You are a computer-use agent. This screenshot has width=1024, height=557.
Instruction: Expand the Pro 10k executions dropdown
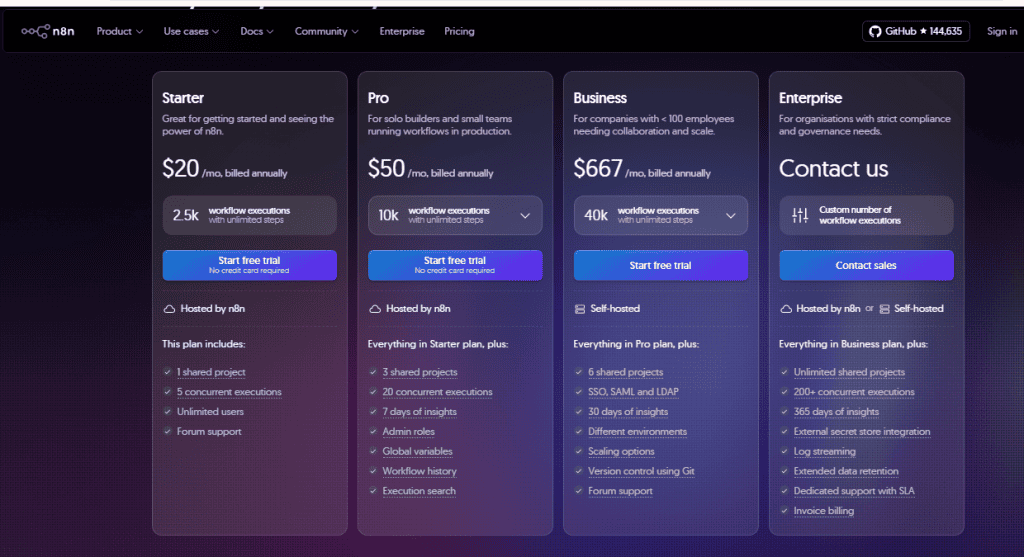click(525, 215)
